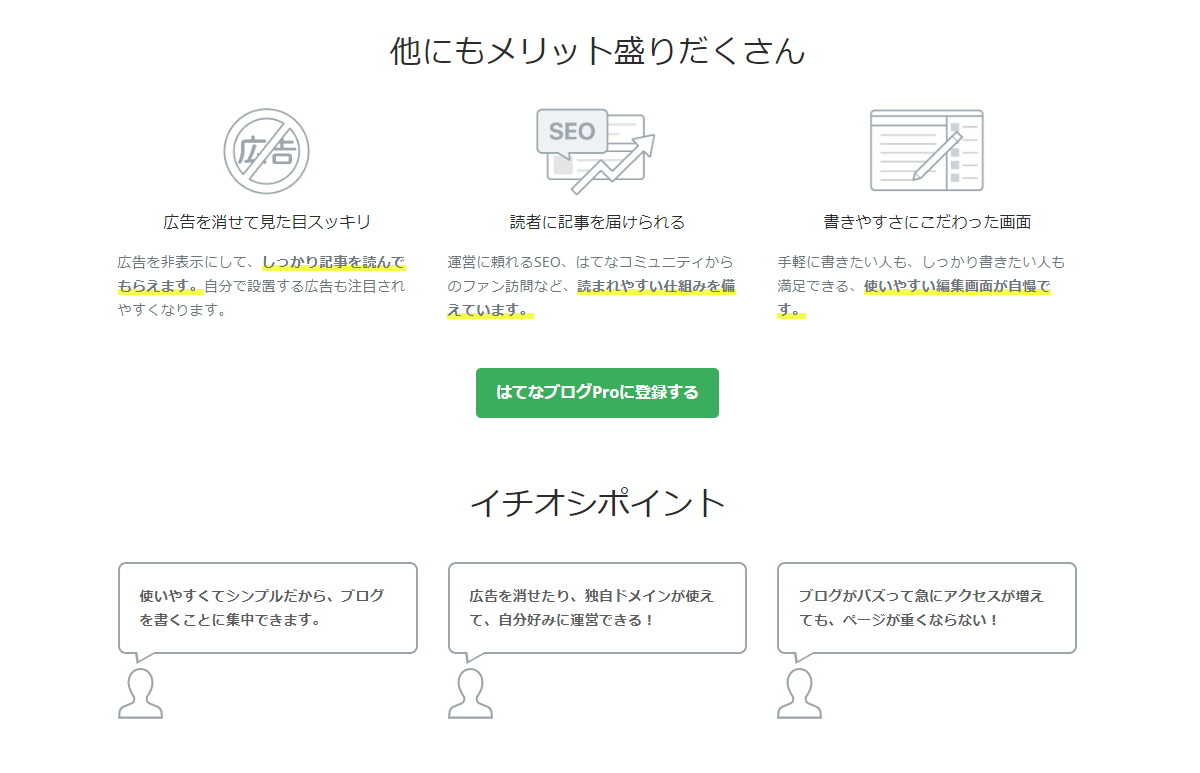Screen dimensions: 1200x773
Task: Click the SEO growth chart icon
Action: pos(596,151)
